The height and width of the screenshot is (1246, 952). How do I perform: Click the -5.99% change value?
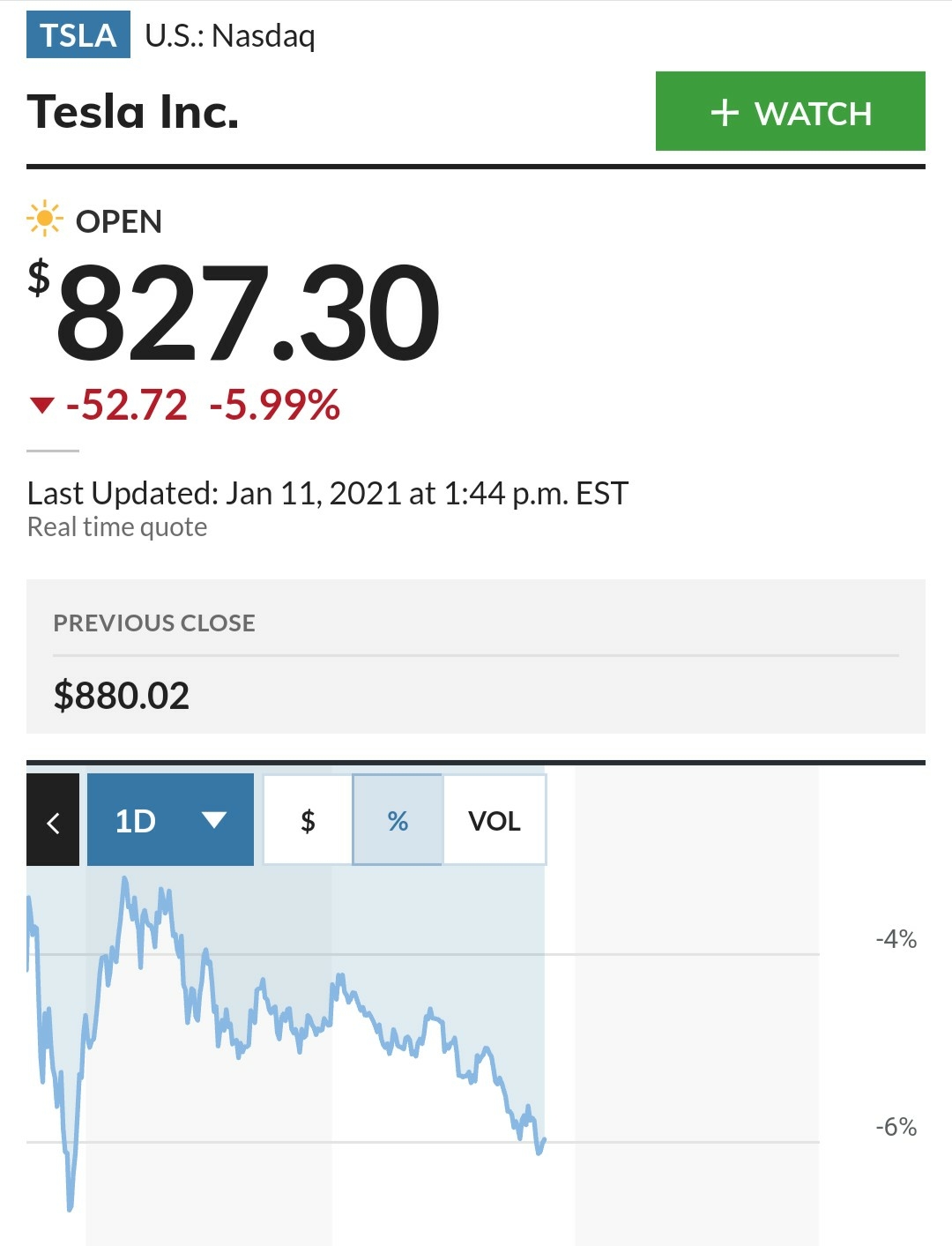click(275, 406)
